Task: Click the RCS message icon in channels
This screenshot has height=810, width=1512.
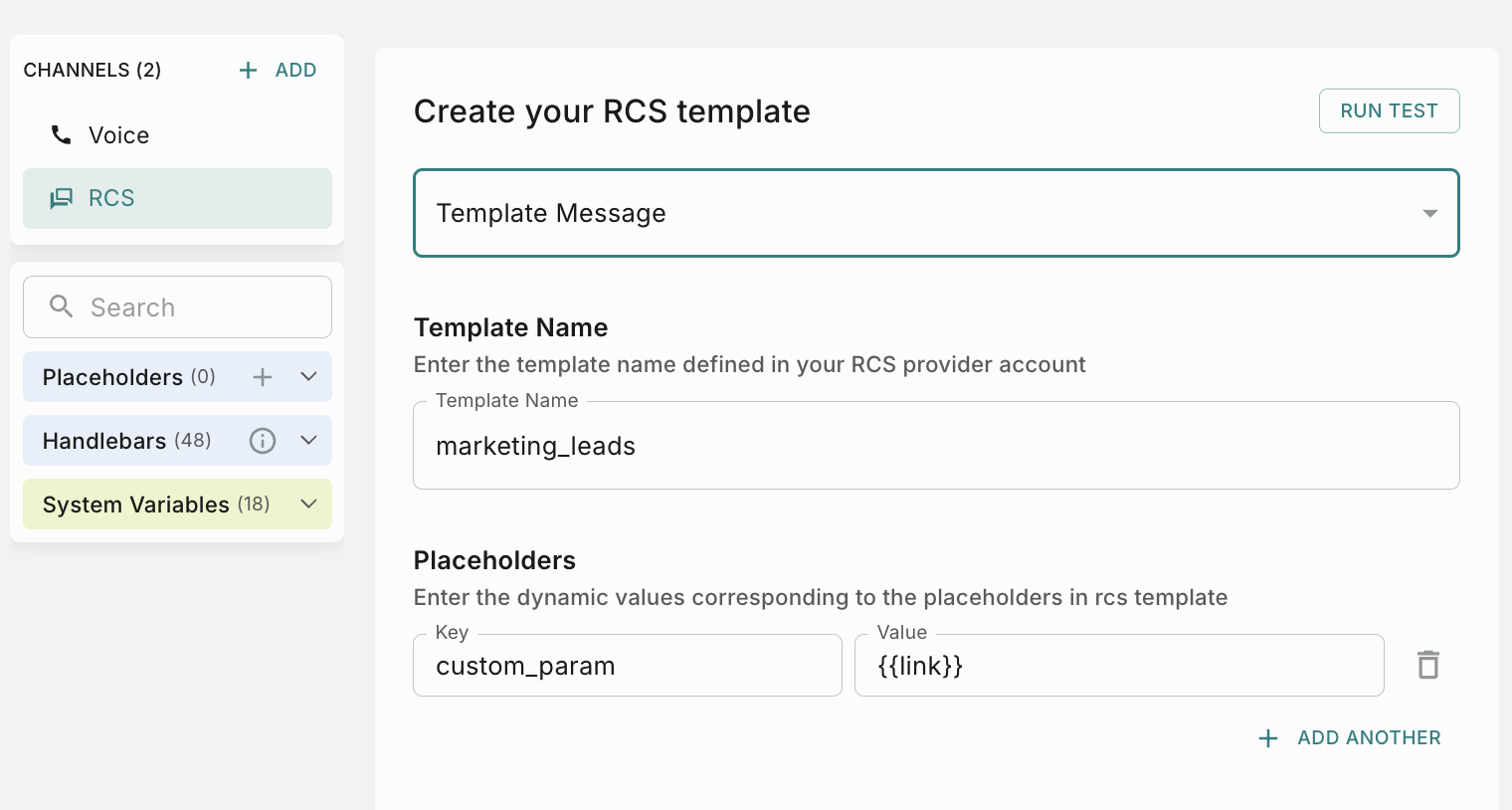Action: pyautogui.click(x=62, y=198)
